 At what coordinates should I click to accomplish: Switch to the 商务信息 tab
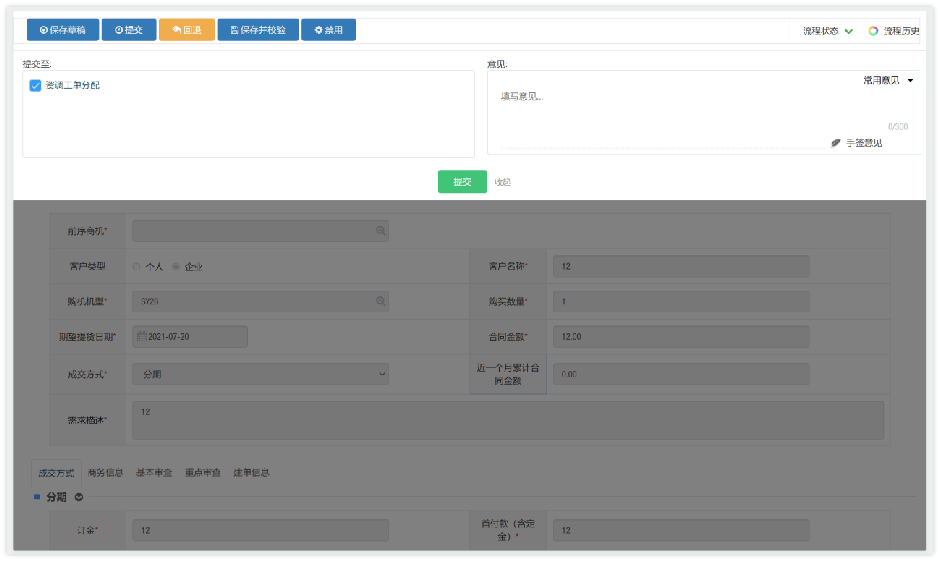click(x=105, y=472)
